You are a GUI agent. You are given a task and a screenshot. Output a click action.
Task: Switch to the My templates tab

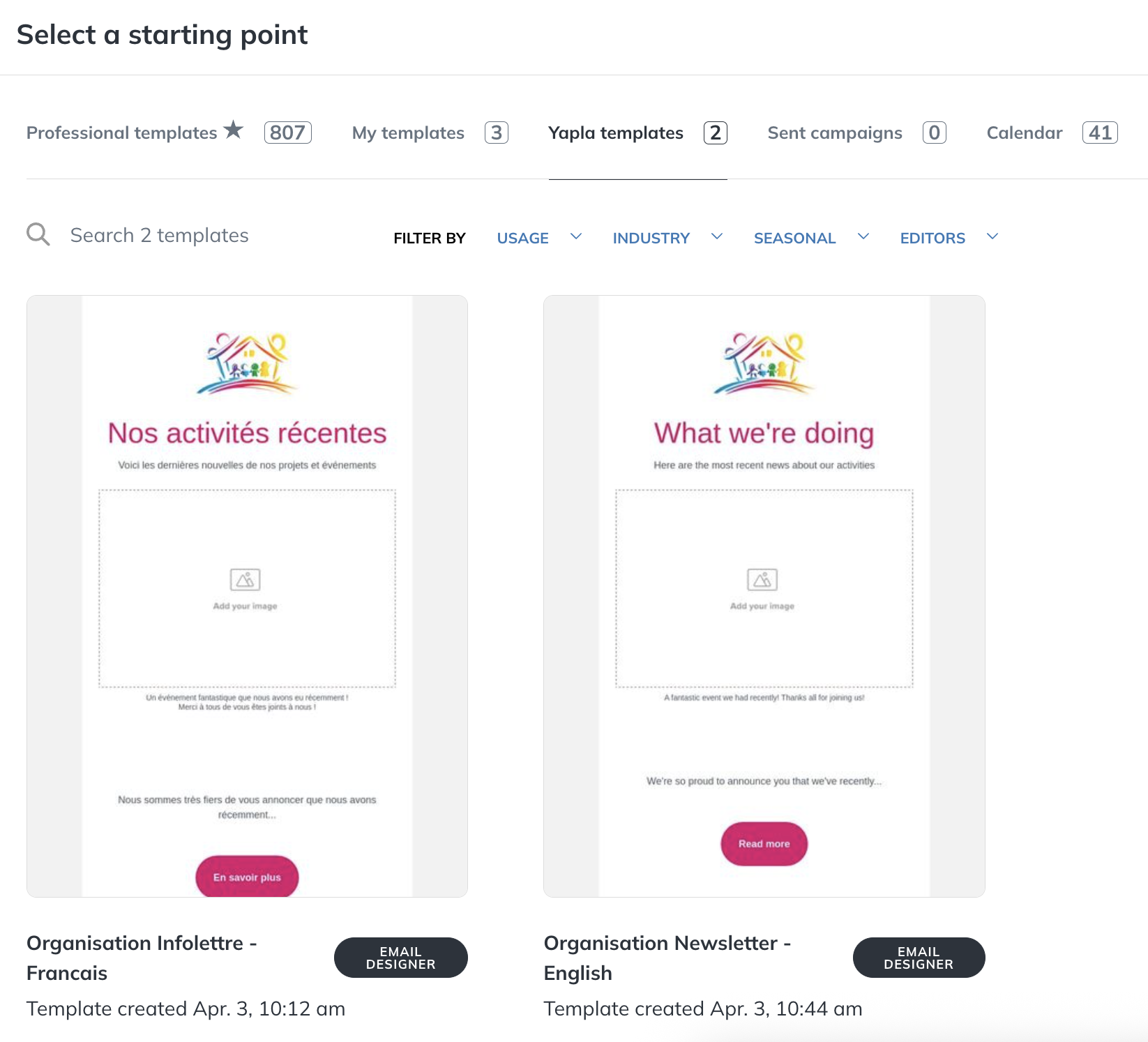point(430,133)
